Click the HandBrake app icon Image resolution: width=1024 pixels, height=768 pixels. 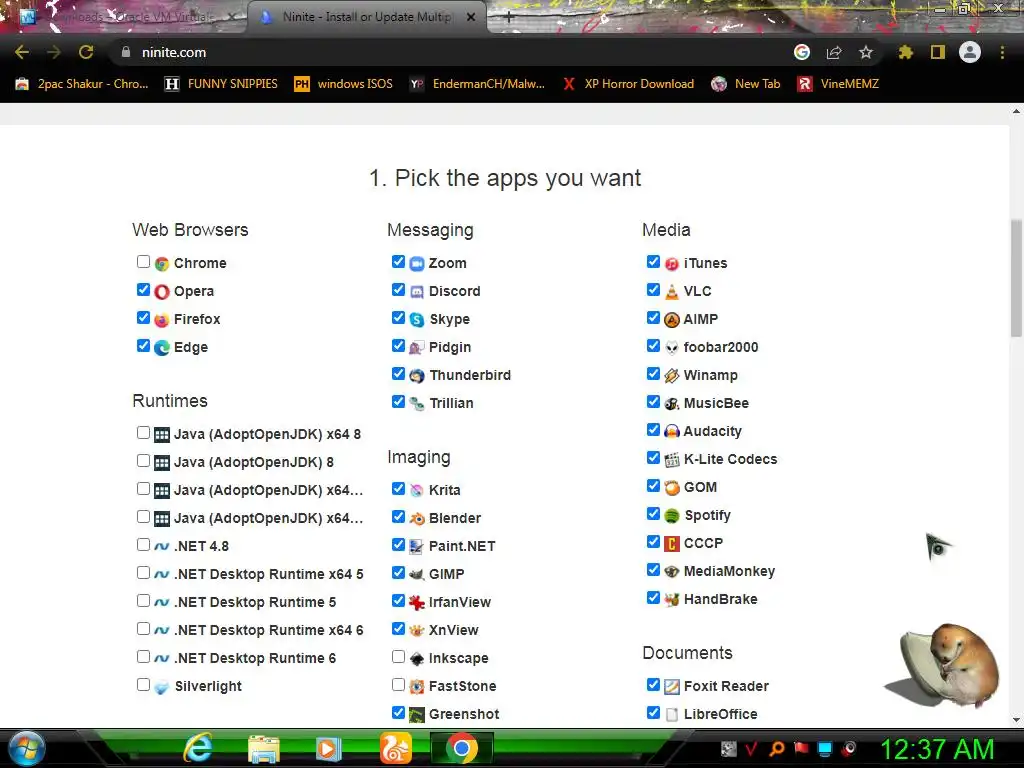(671, 600)
